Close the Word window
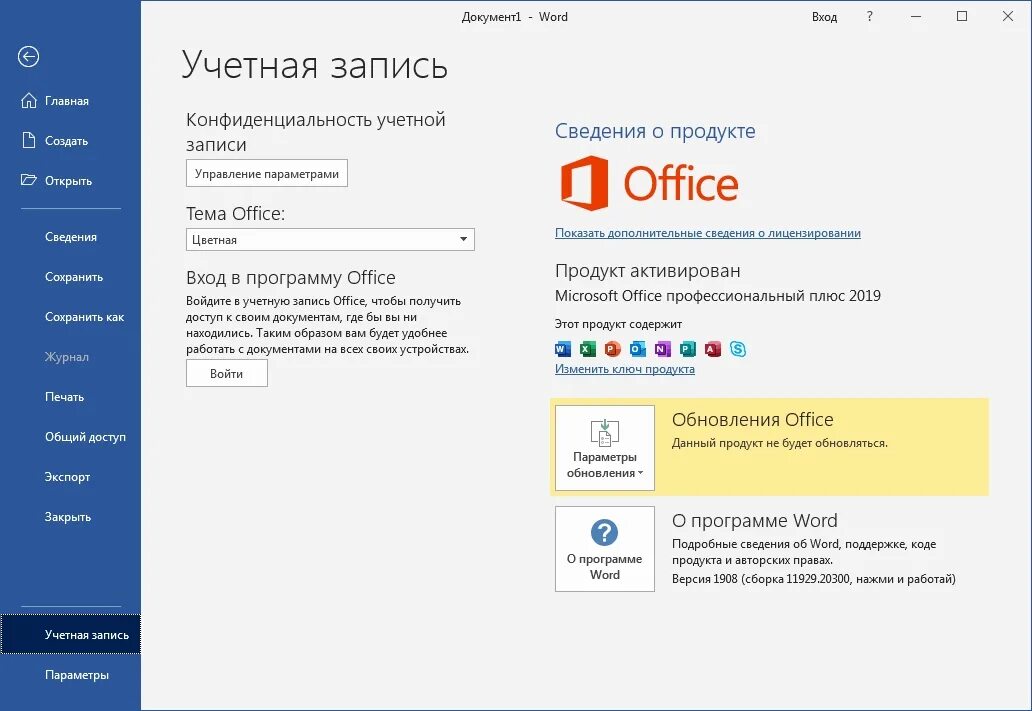The width and height of the screenshot is (1032, 711). tap(1008, 16)
